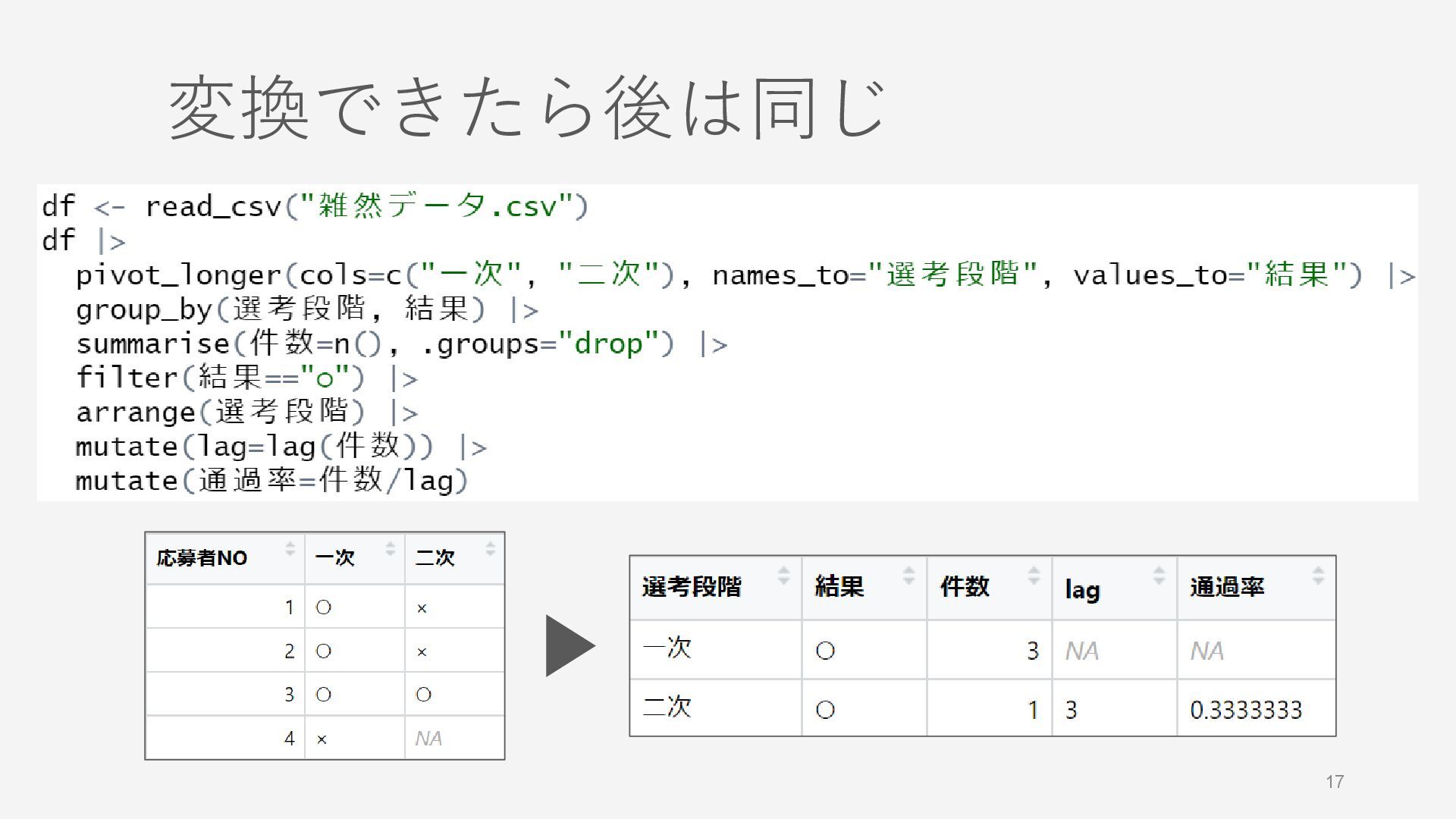
Task: Click the ○ in applicant 1 一次 cell
Action: [323, 607]
